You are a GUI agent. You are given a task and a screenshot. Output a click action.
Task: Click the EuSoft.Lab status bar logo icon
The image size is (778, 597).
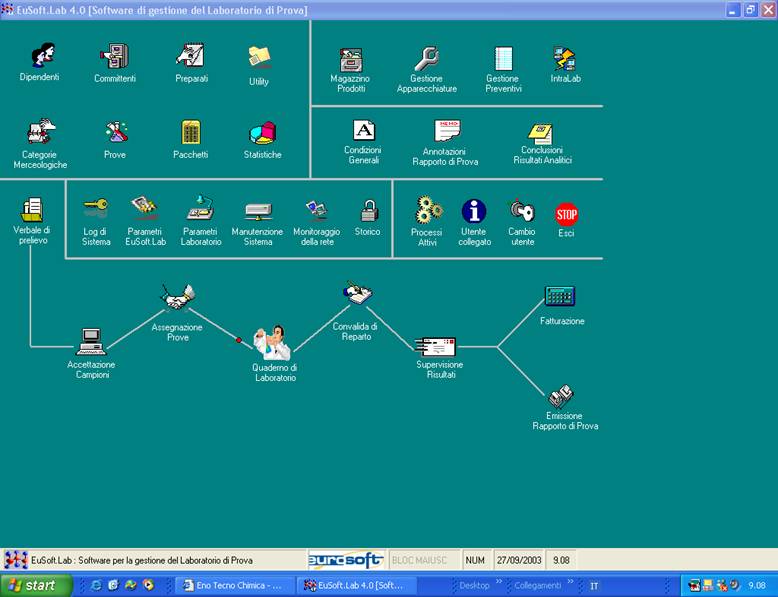[16, 560]
